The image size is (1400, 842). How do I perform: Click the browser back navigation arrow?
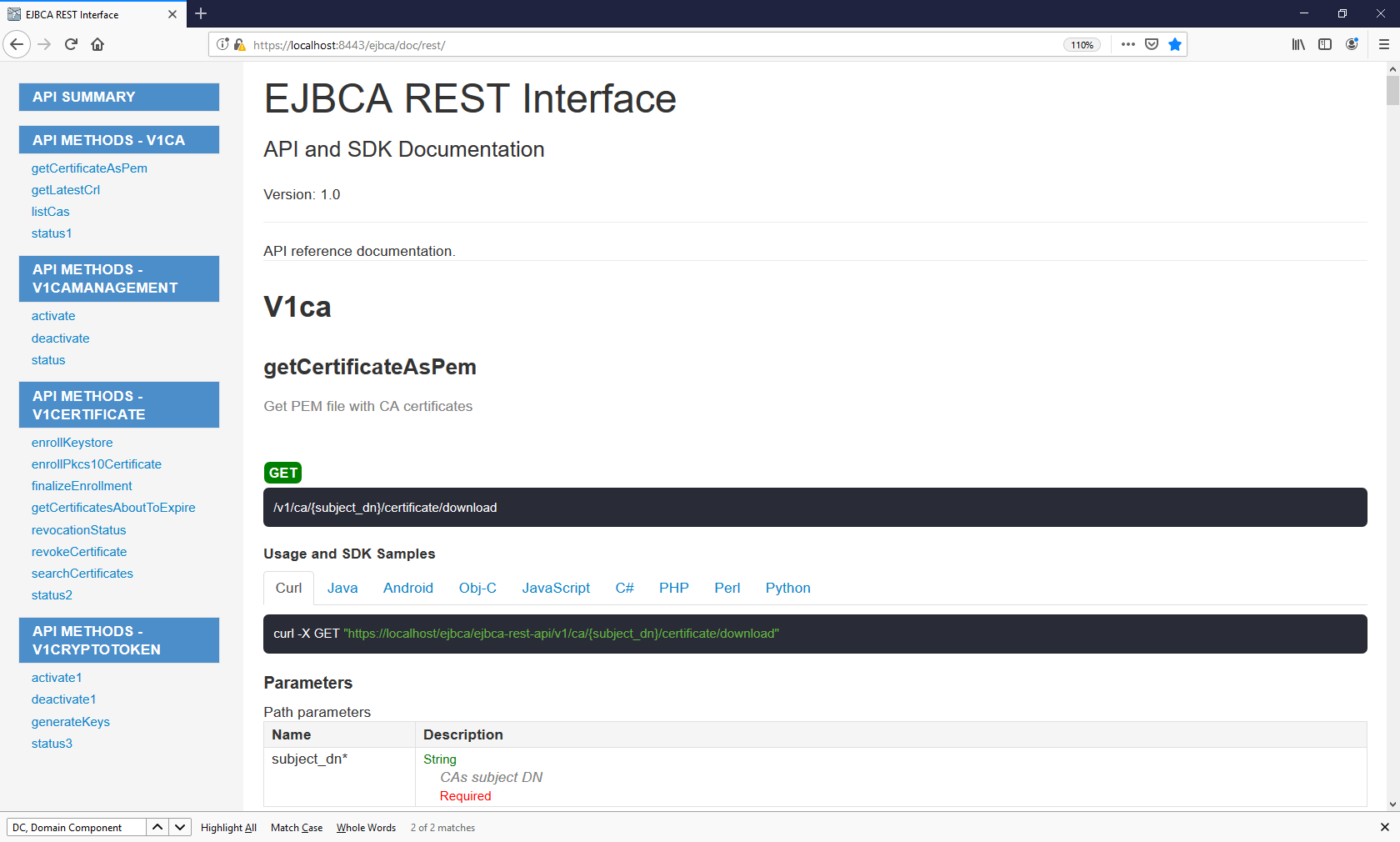tap(17, 44)
